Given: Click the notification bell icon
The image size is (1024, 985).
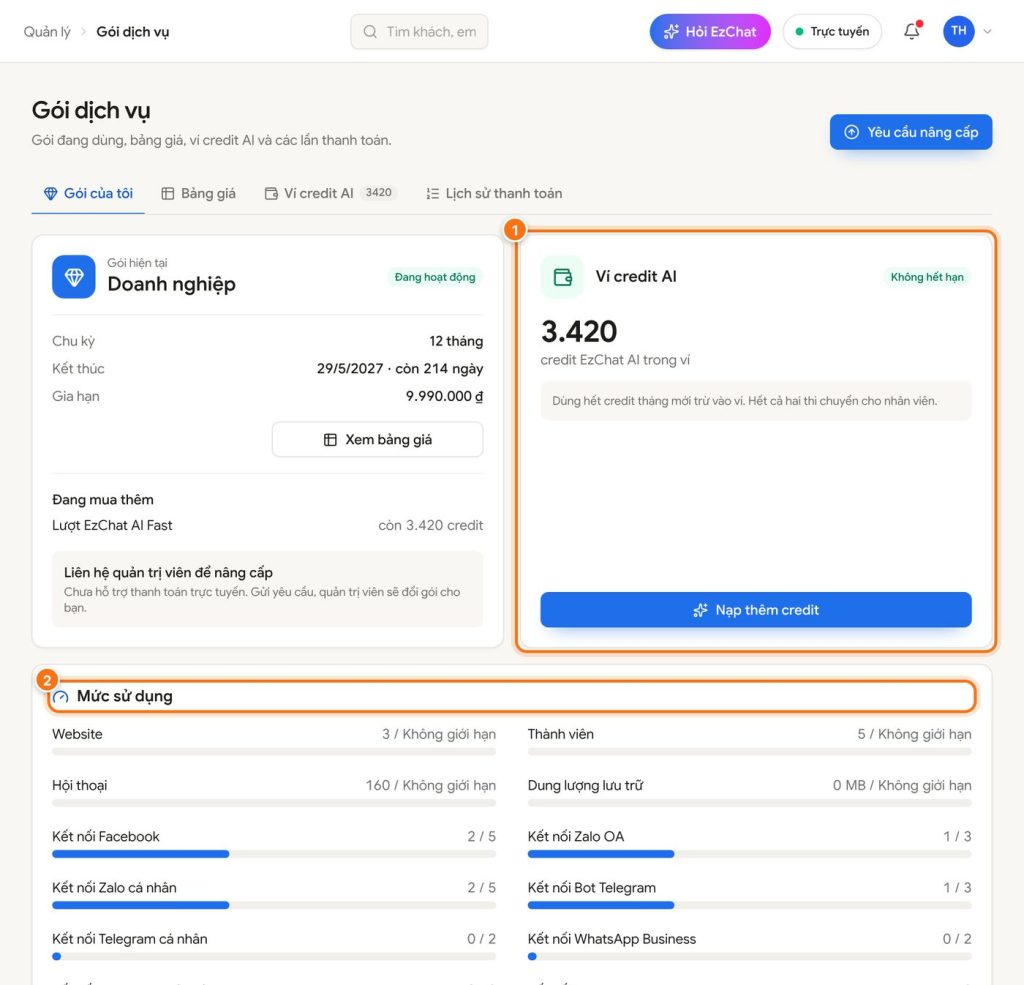Looking at the screenshot, I should (912, 31).
